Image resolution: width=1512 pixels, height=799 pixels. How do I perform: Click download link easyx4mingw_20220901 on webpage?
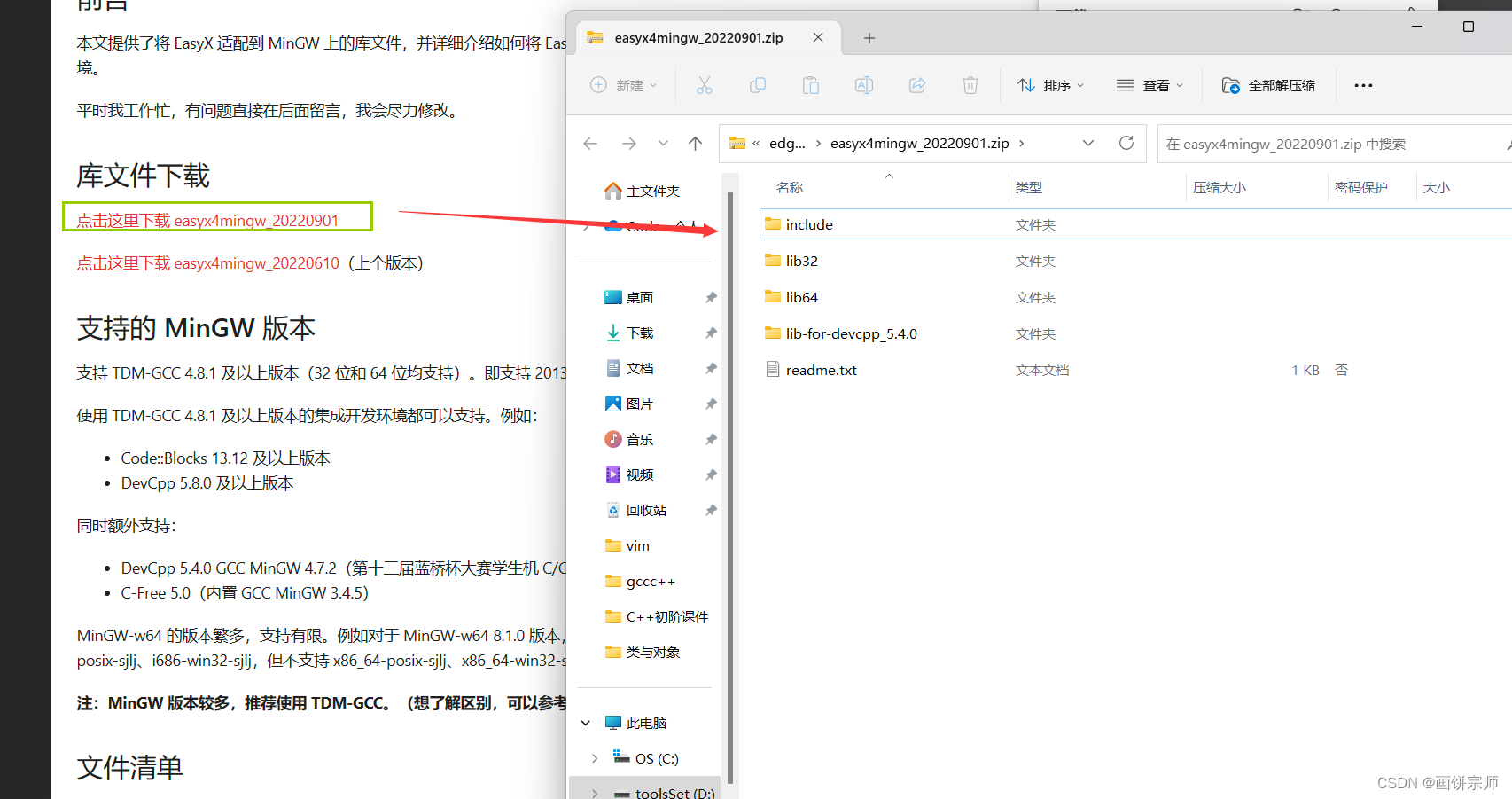[207, 220]
